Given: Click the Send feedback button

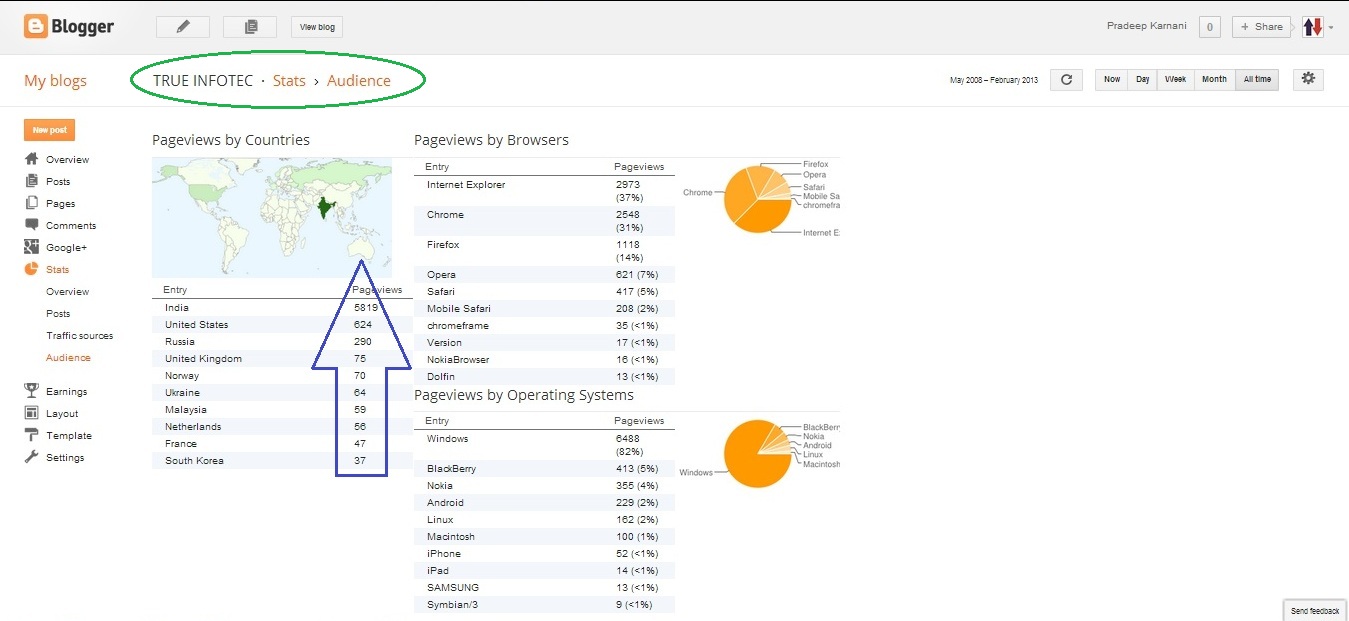Looking at the screenshot, I should point(1315,611).
